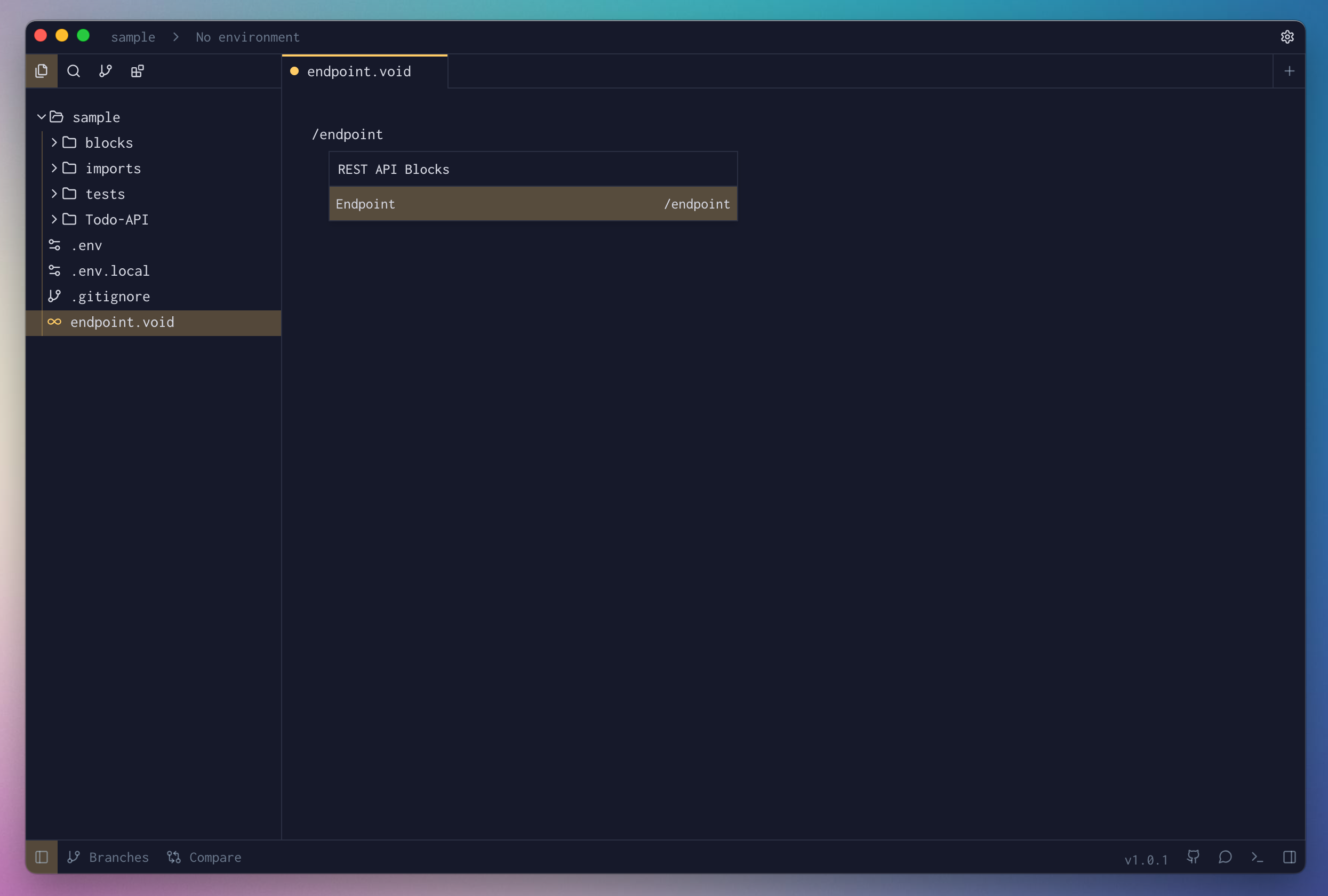Image resolution: width=1328 pixels, height=896 pixels.
Task: Open the Plugins blocks icon
Action: (138, 71)
